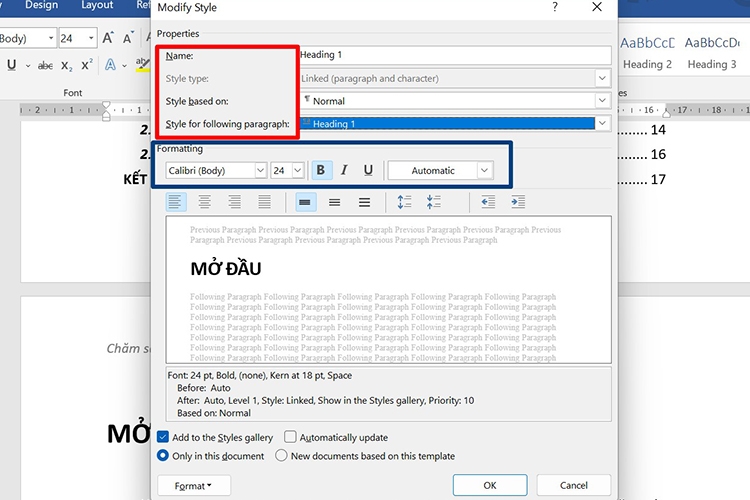
Task: Click the 'Before: Auto' description line
Action: click(x=204, y=388)
